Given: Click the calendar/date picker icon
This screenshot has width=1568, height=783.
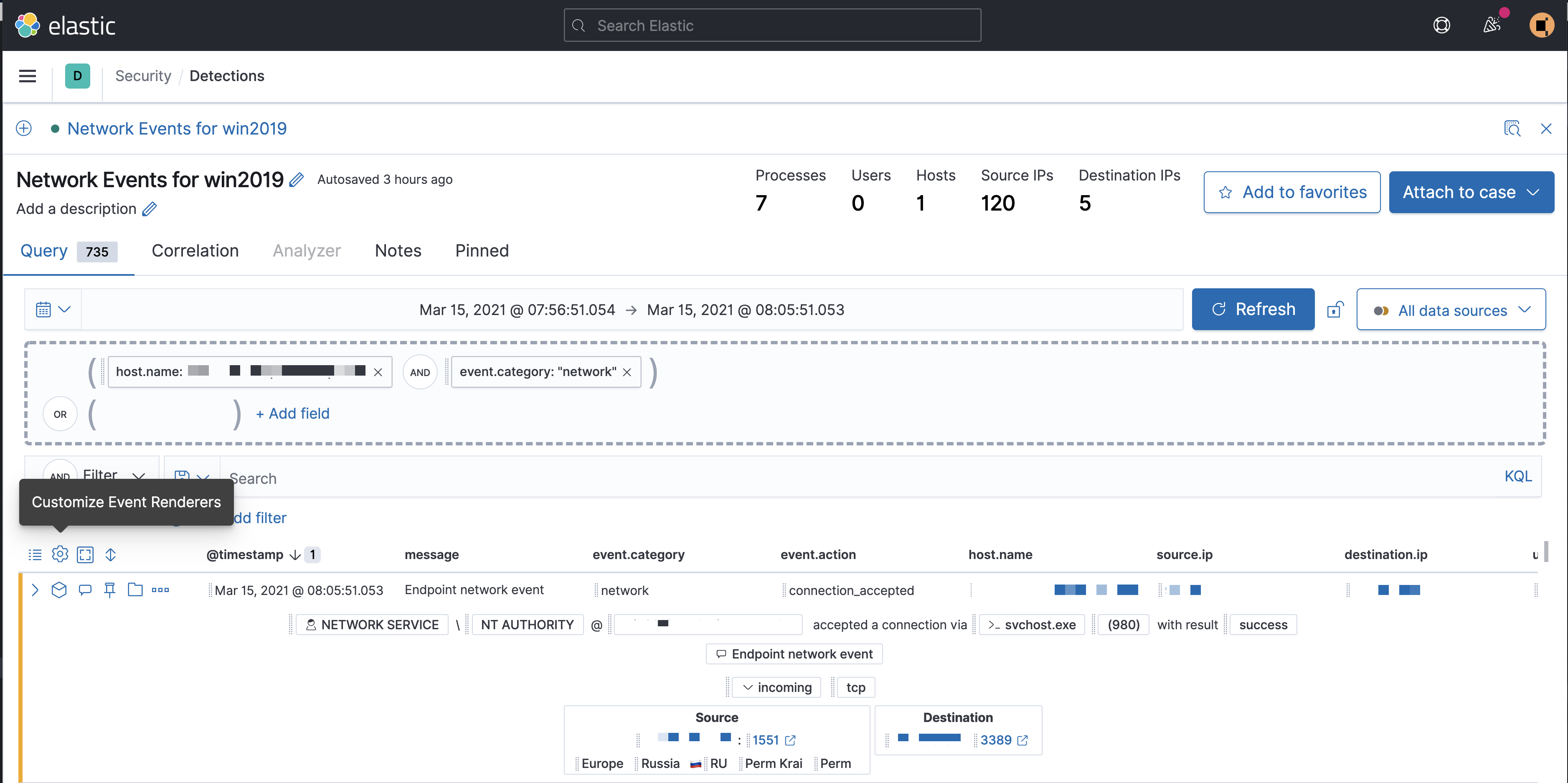Looking at the screenshot, I should tap(43, 309).
